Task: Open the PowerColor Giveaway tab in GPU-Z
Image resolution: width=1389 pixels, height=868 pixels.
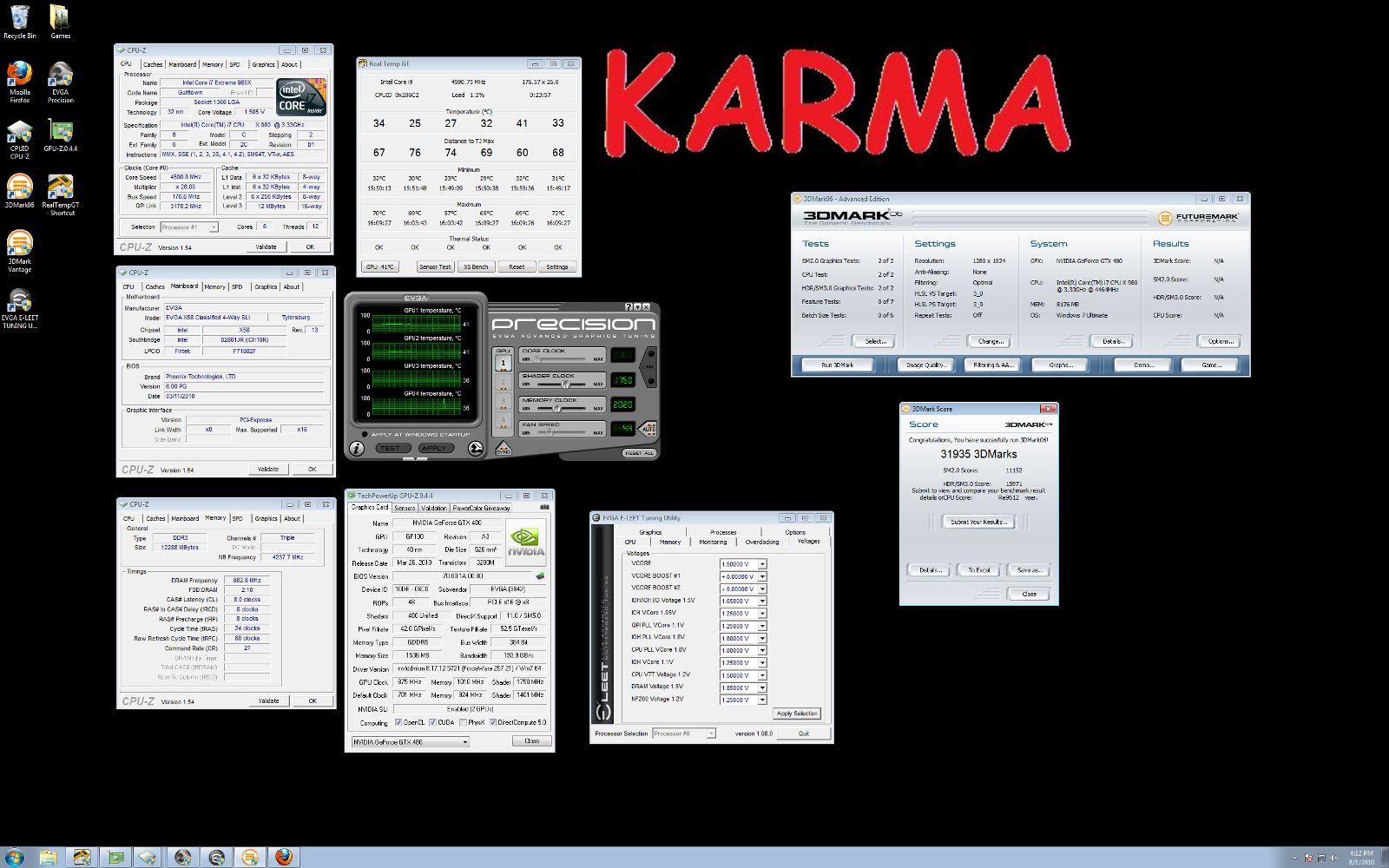Action: coord(481,508)
